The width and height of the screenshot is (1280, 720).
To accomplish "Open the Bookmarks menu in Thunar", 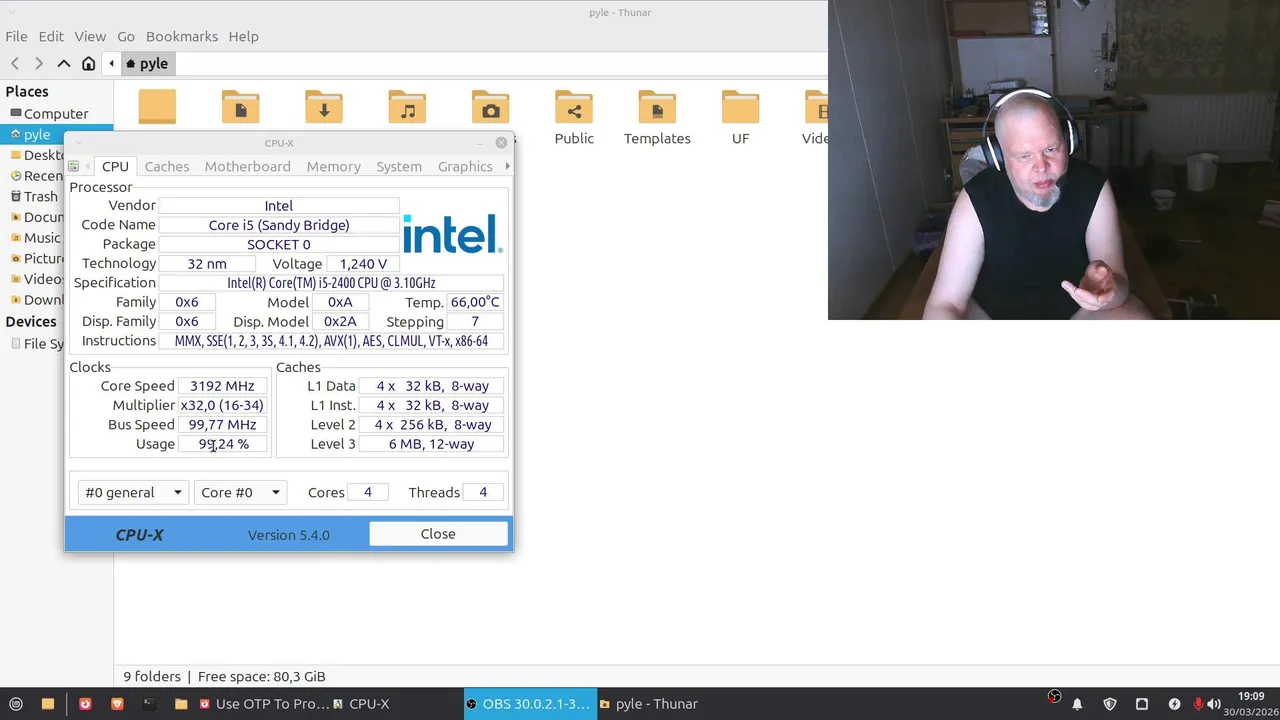I will click(182, 36).
